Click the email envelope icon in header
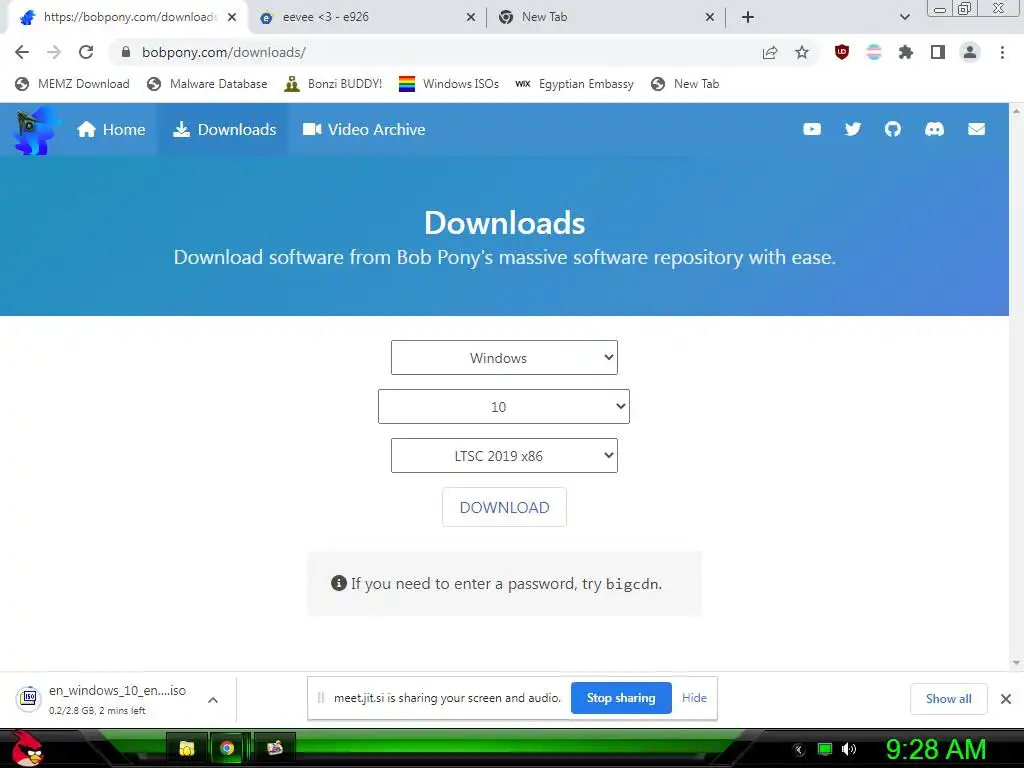Image resolution: width=1024 pixels, height=768 pixels. 976,129
